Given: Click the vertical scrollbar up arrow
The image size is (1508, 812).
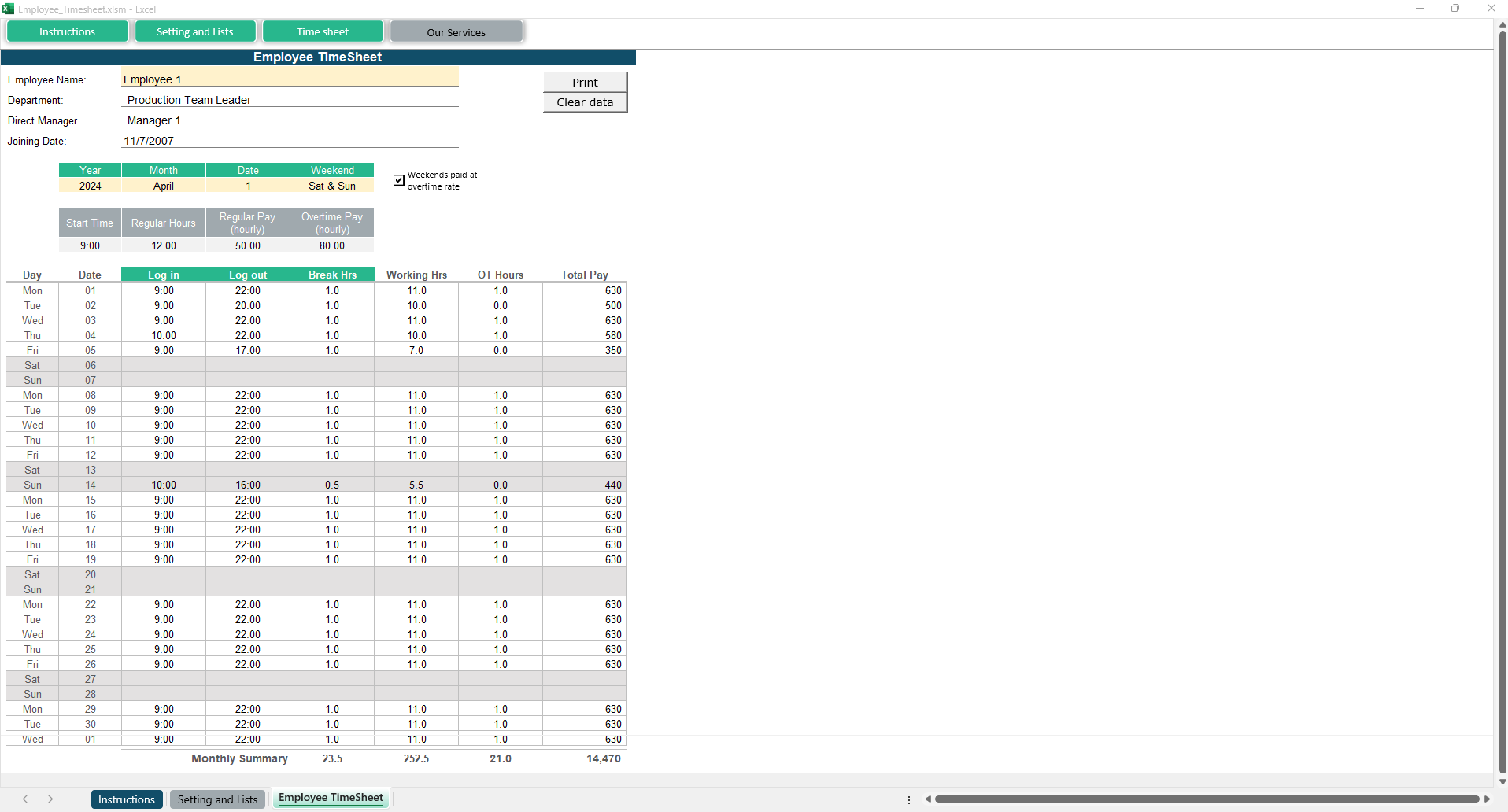Looking at the screenshot, I should coord(1502,25).
